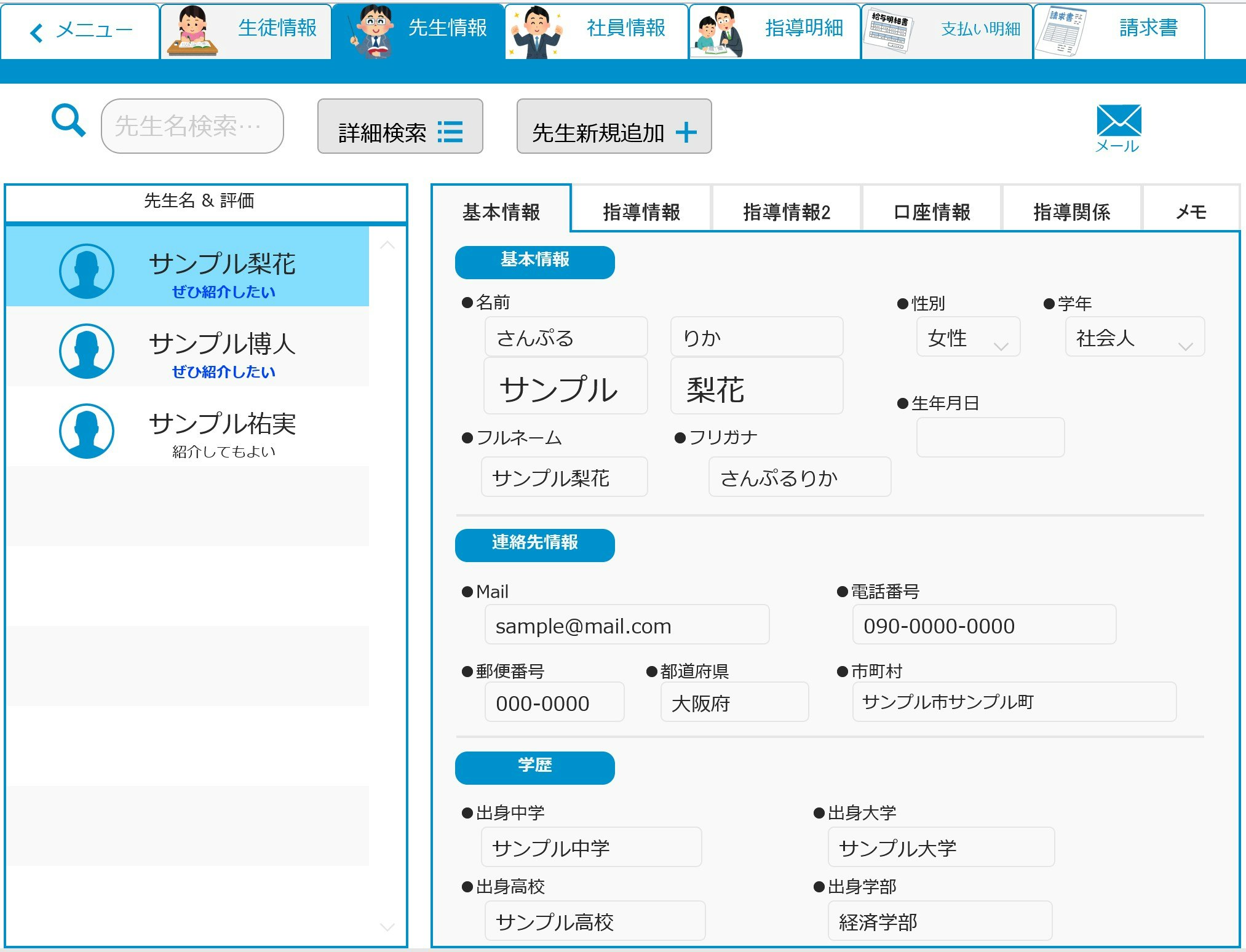
Task: Click the 先生新規追加 button
Action: pos(614,127)
